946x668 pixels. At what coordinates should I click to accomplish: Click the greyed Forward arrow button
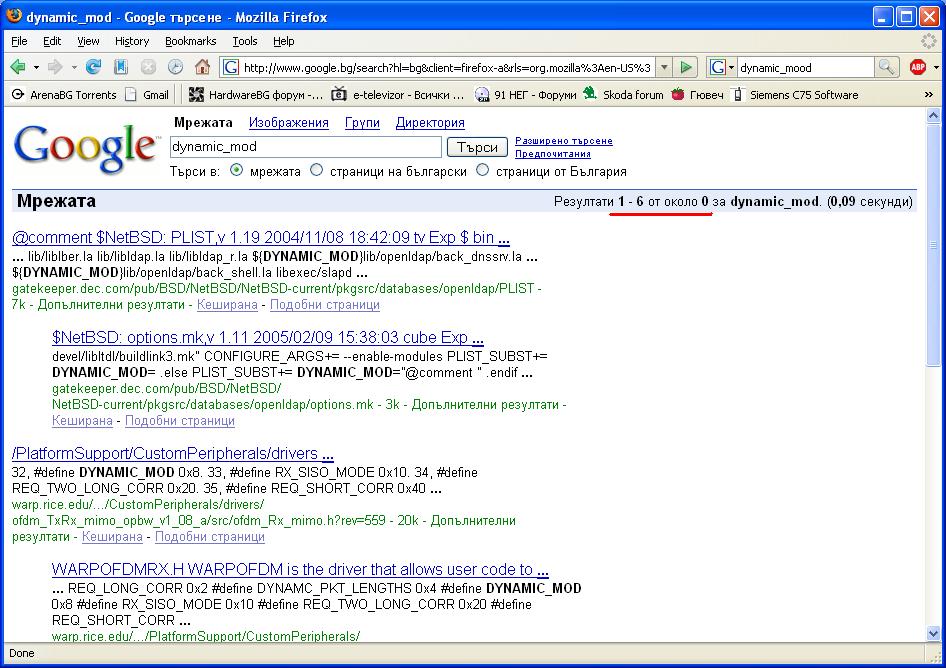[x=55, y=67]
